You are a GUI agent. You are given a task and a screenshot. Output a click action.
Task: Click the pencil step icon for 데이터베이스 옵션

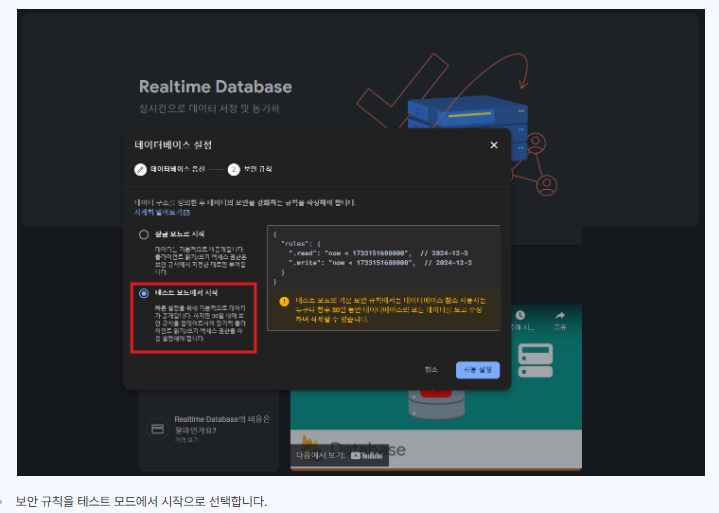[x=140, y=170]
